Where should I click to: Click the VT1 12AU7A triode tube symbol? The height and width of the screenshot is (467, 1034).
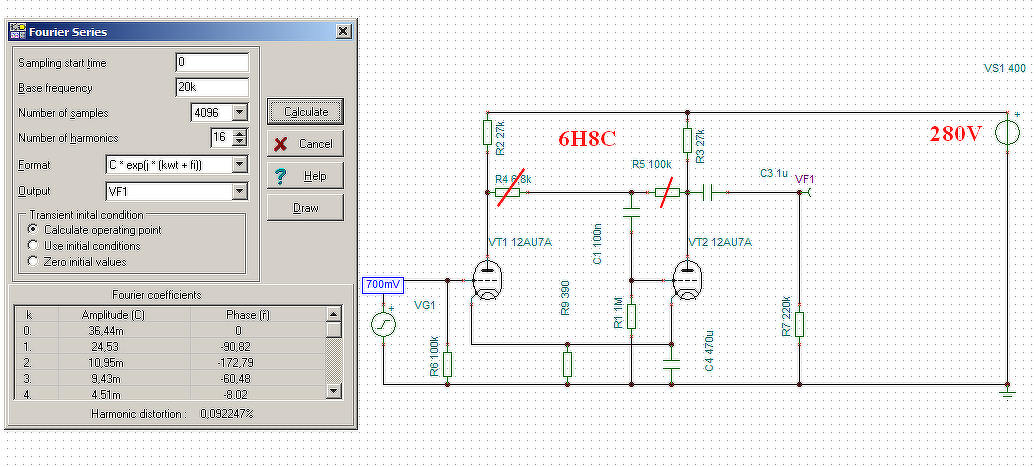tap(487, 280)
